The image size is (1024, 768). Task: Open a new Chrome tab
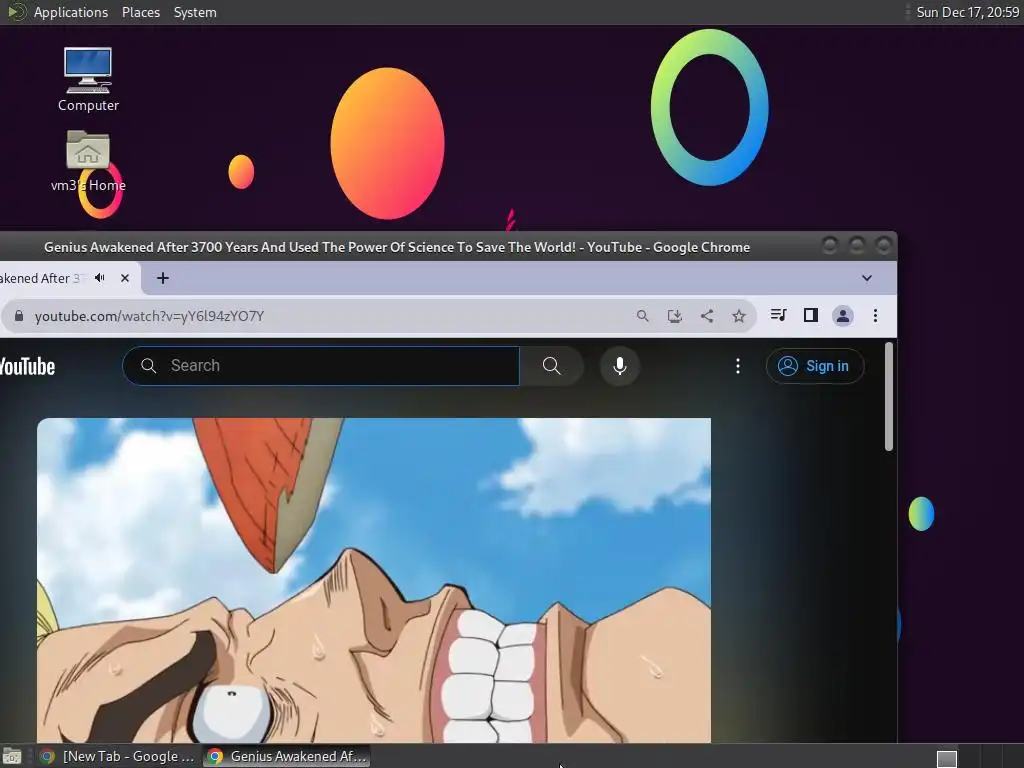pyautogui.click(x=163, y=278)
